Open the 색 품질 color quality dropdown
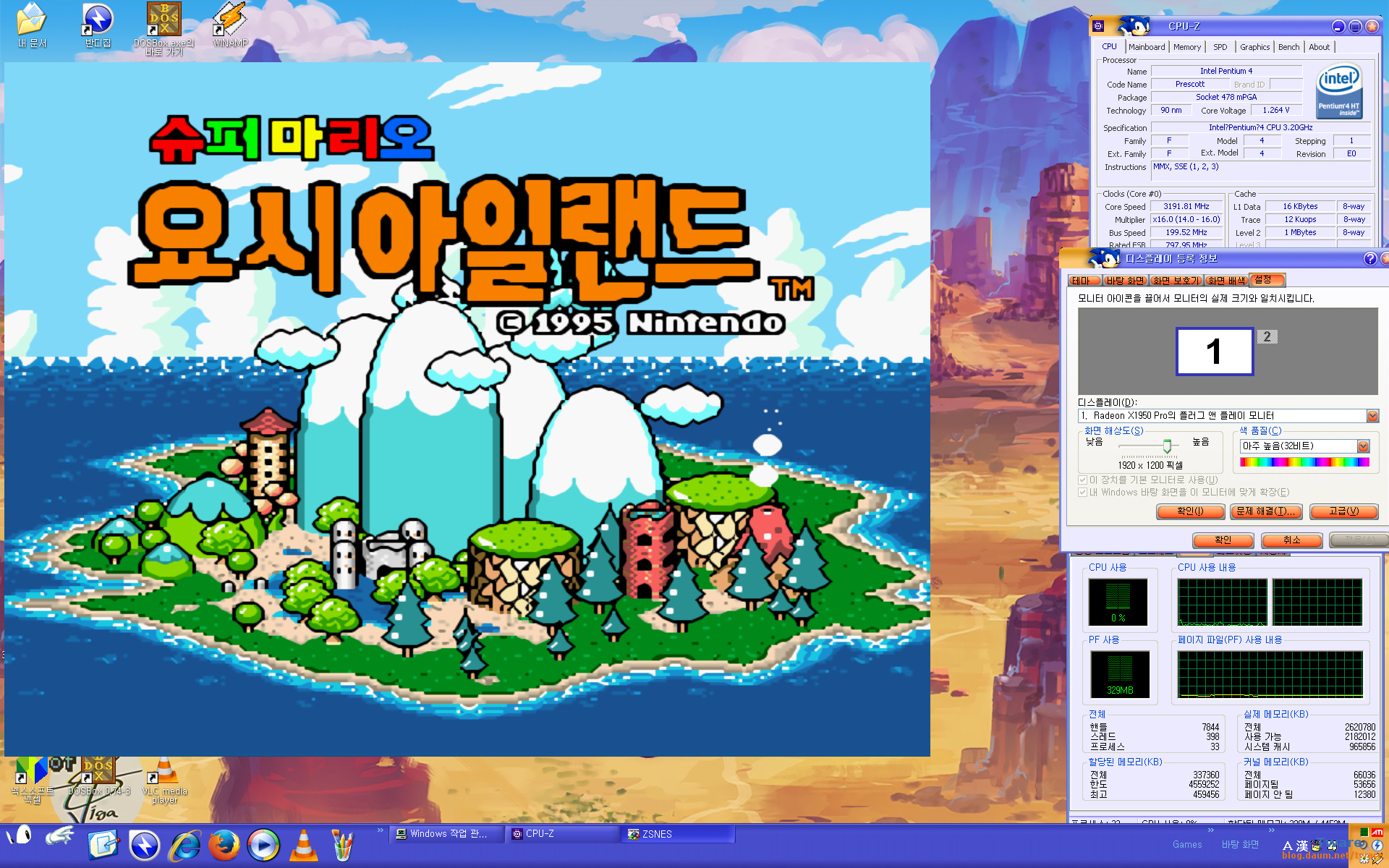The height and width of the screenshot is (868, 1389). point(1363,446)
